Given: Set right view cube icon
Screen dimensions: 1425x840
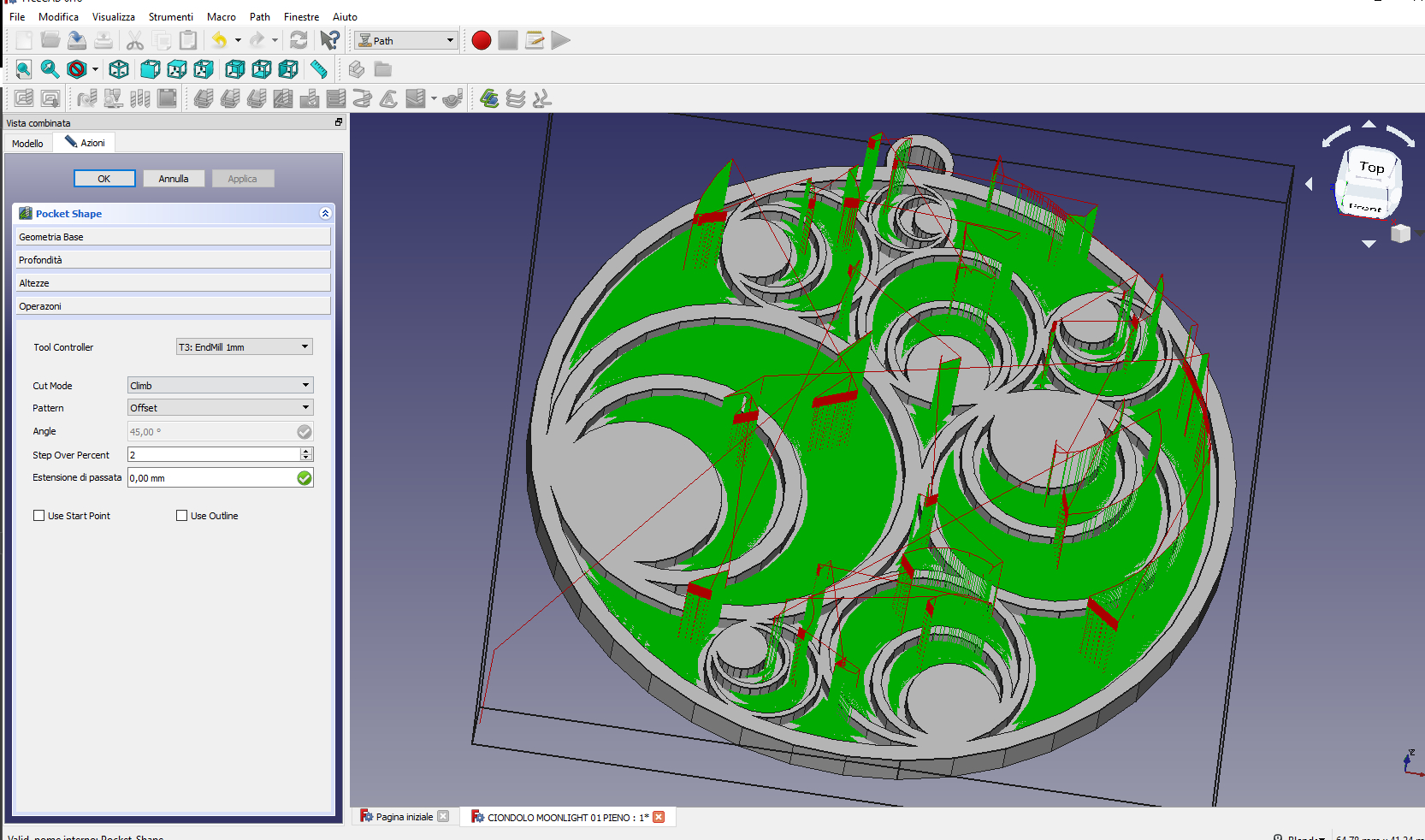Looking at the screenshot, I should (204, 69).
